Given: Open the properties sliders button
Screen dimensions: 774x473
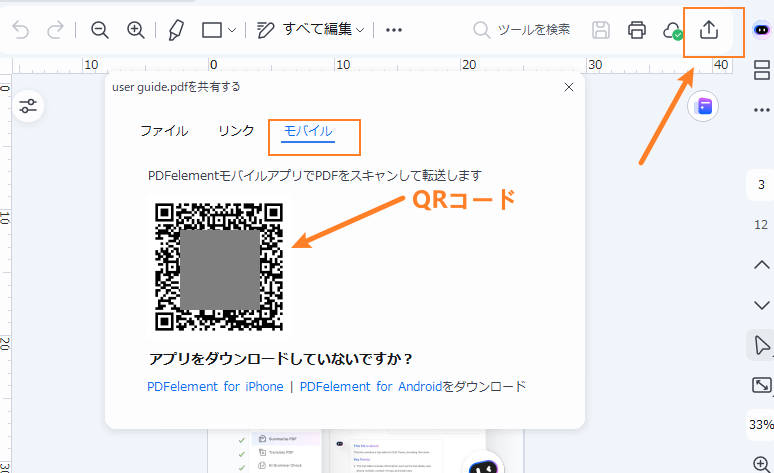Looking at the screenshot, I should (28, 106).
